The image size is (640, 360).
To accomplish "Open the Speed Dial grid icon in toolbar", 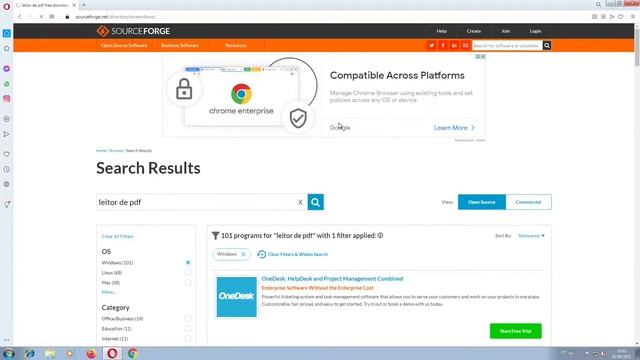I will [52, 17].
